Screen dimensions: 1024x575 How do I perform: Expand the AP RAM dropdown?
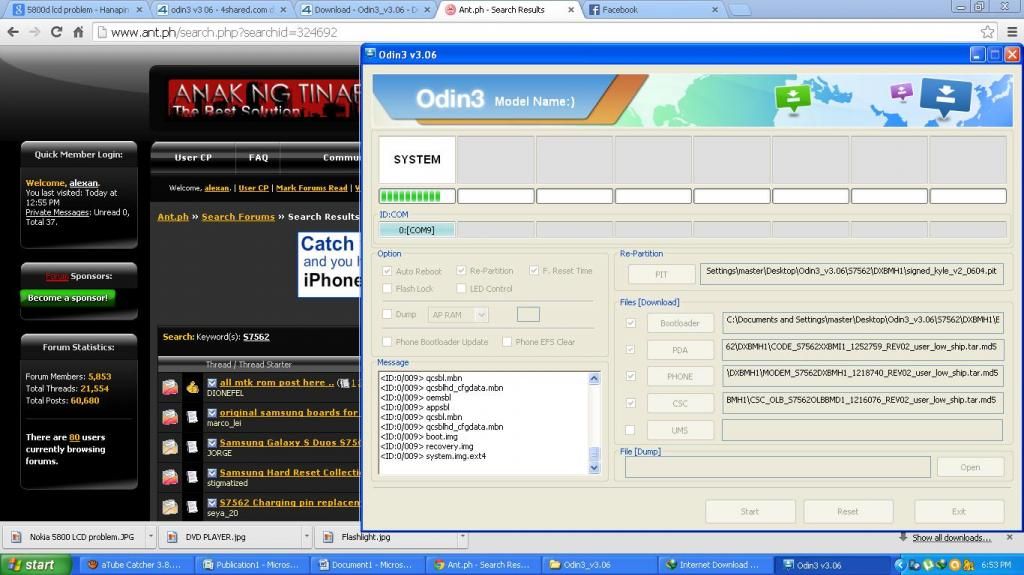click(481, 315)
